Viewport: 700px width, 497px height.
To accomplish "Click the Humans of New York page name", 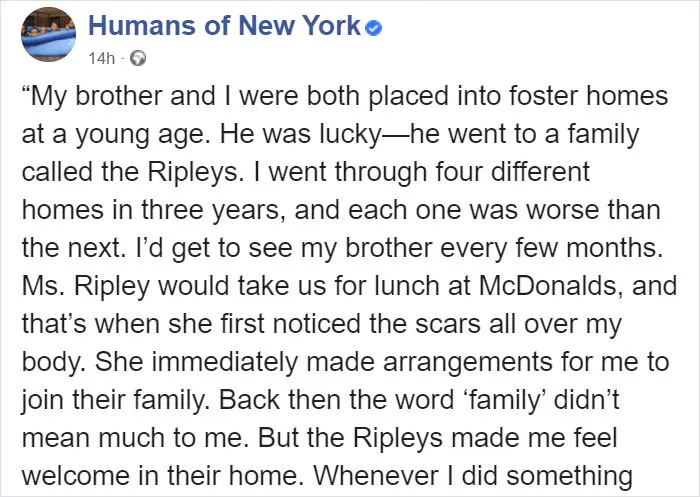I will (224, 25).
